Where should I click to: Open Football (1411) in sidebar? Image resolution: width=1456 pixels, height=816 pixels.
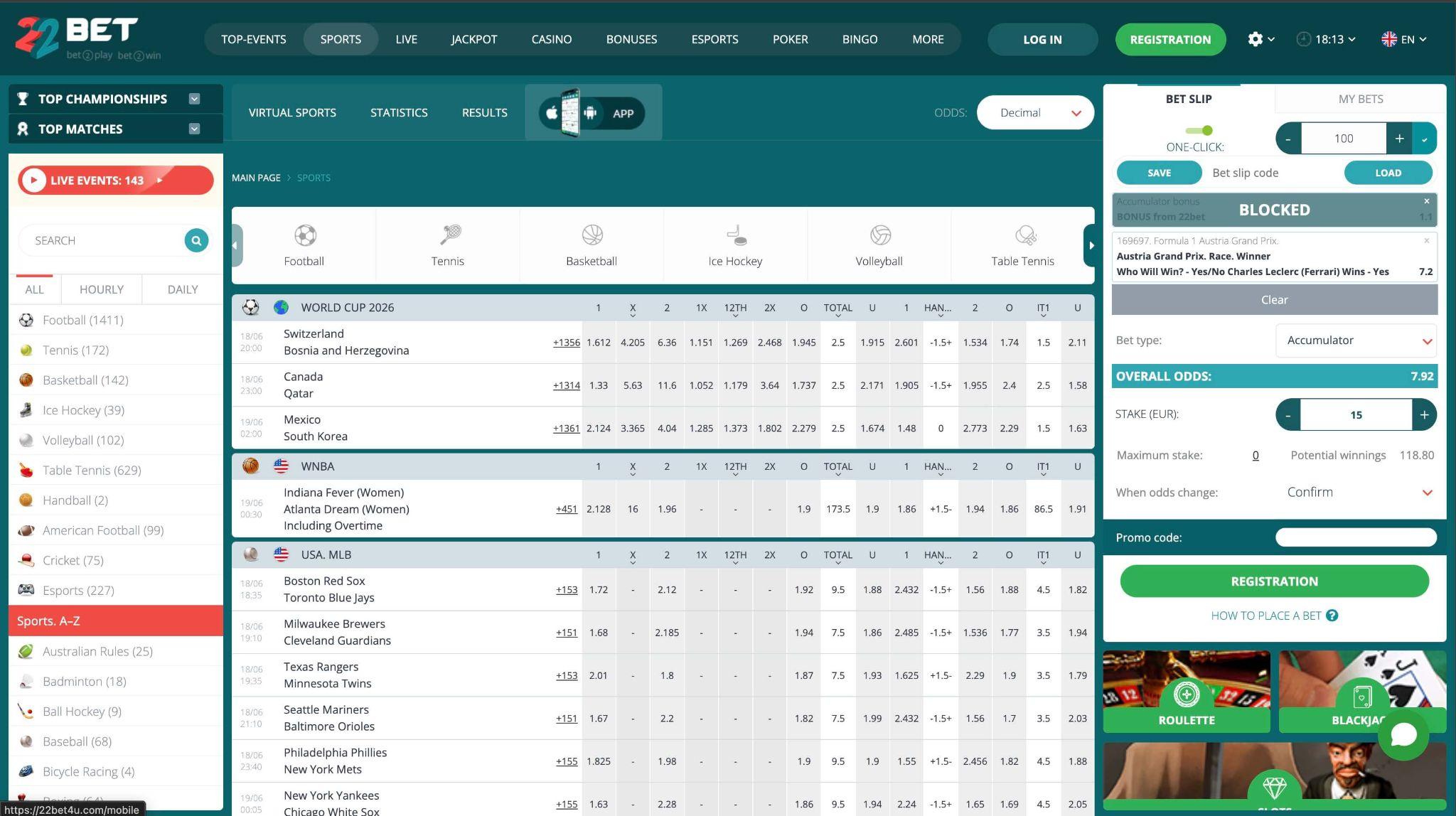point(116,320)
